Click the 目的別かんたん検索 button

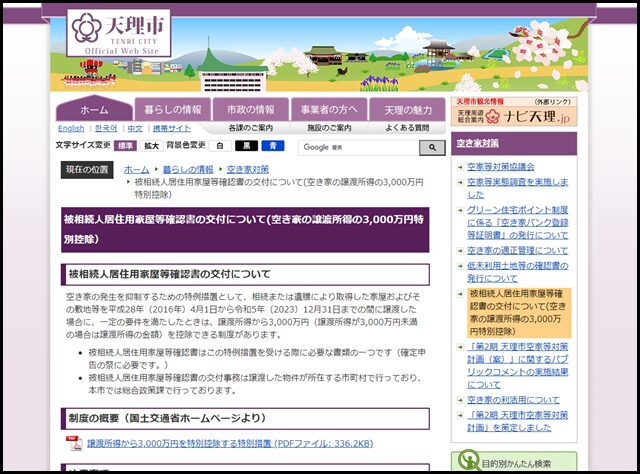tap(514, 461)
